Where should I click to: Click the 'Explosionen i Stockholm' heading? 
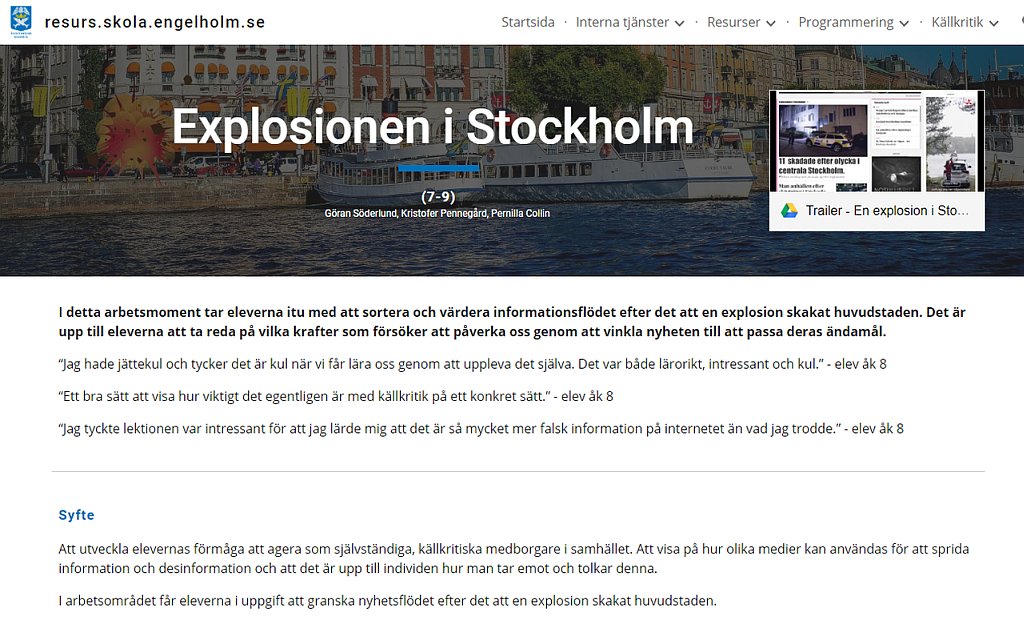point(432,127)
